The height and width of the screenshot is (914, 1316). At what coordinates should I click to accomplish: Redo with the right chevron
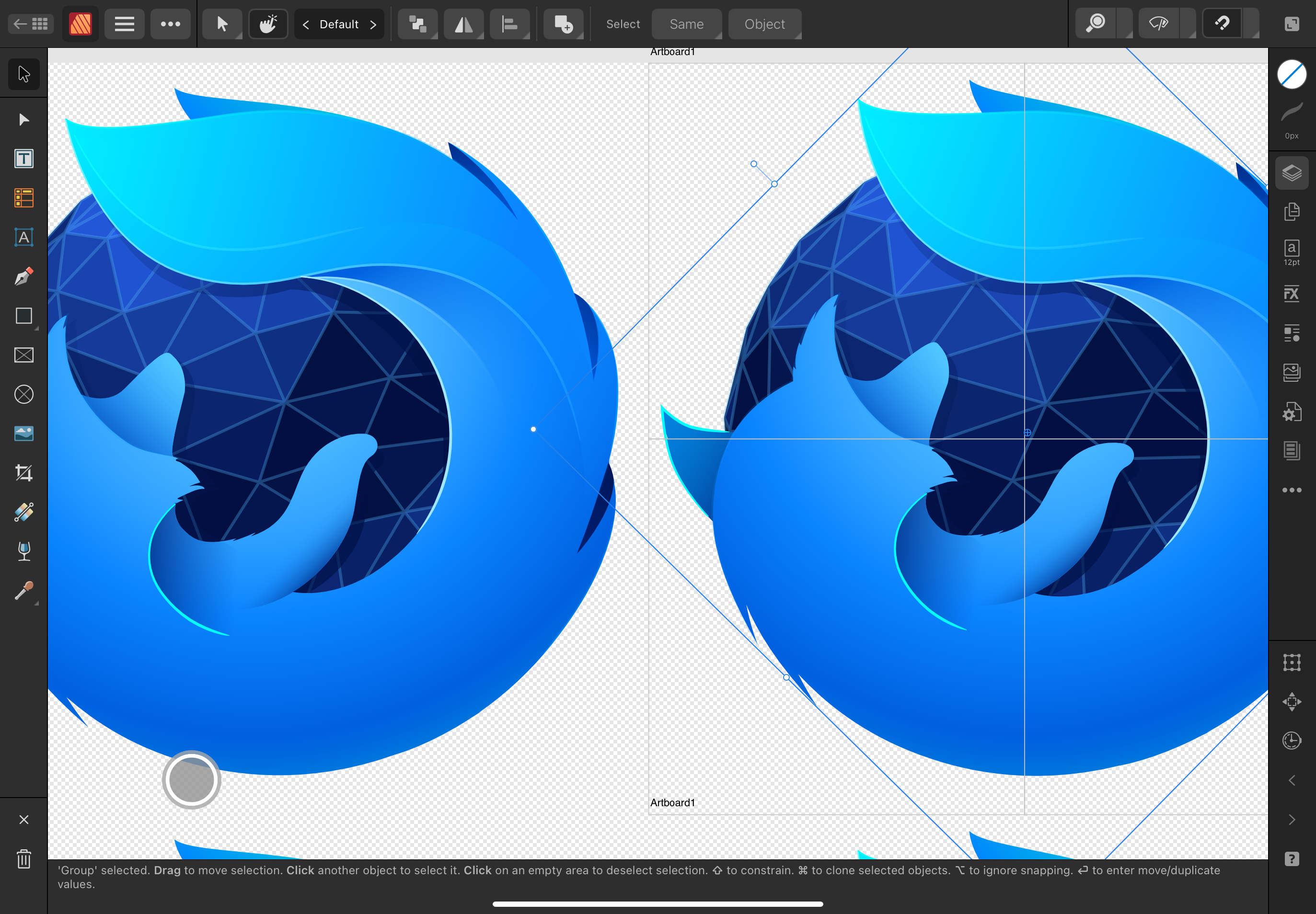click(1292, 820)
